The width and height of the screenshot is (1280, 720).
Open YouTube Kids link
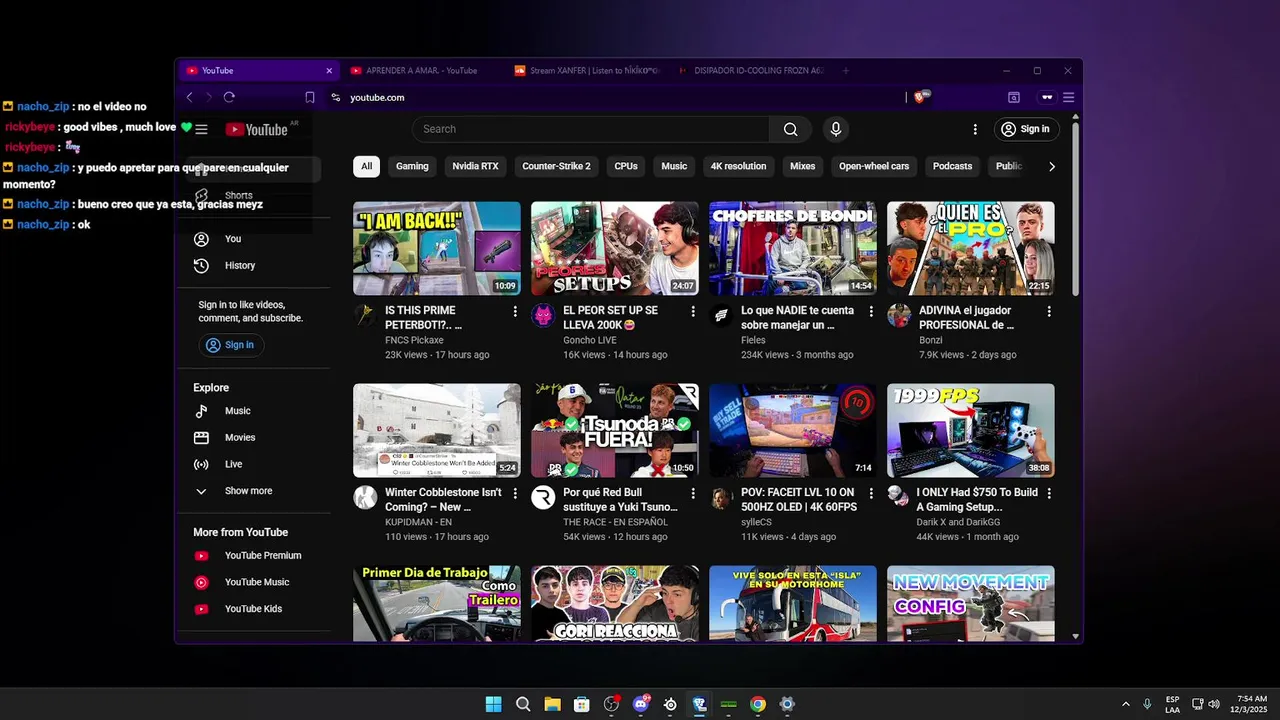coord(253,608)
